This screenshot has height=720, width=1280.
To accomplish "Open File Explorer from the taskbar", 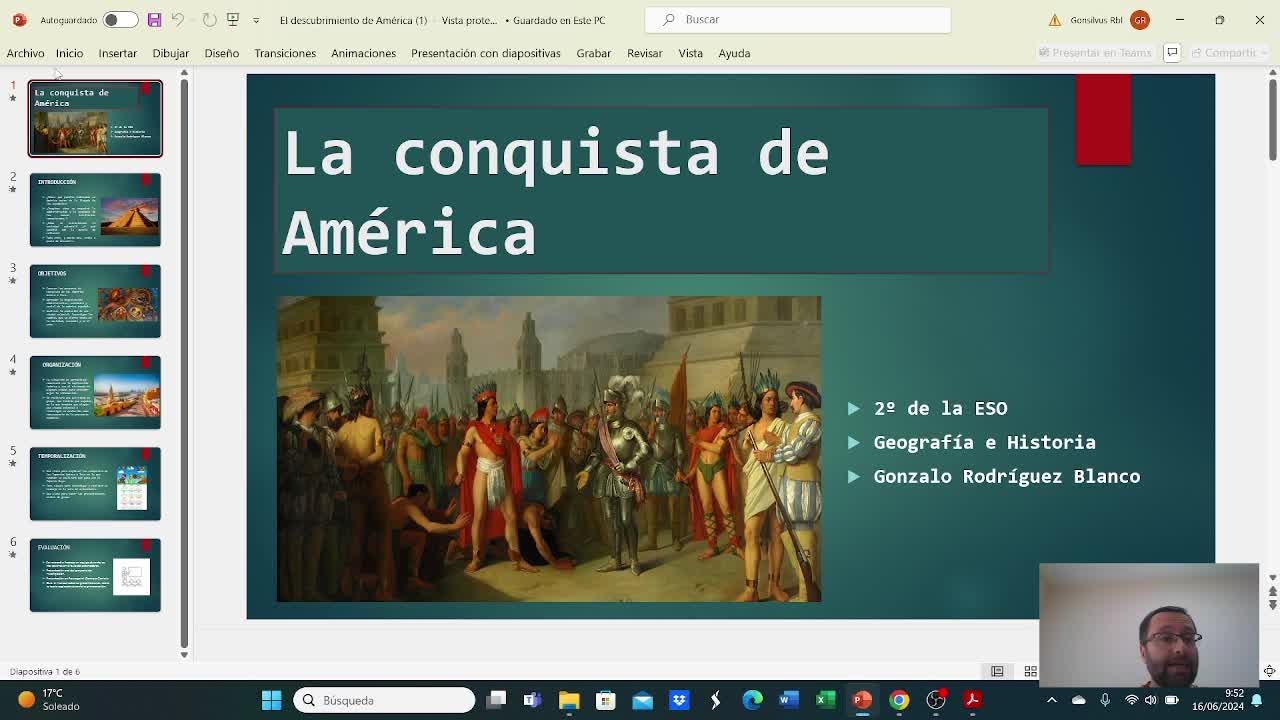I will click(569, 700).
